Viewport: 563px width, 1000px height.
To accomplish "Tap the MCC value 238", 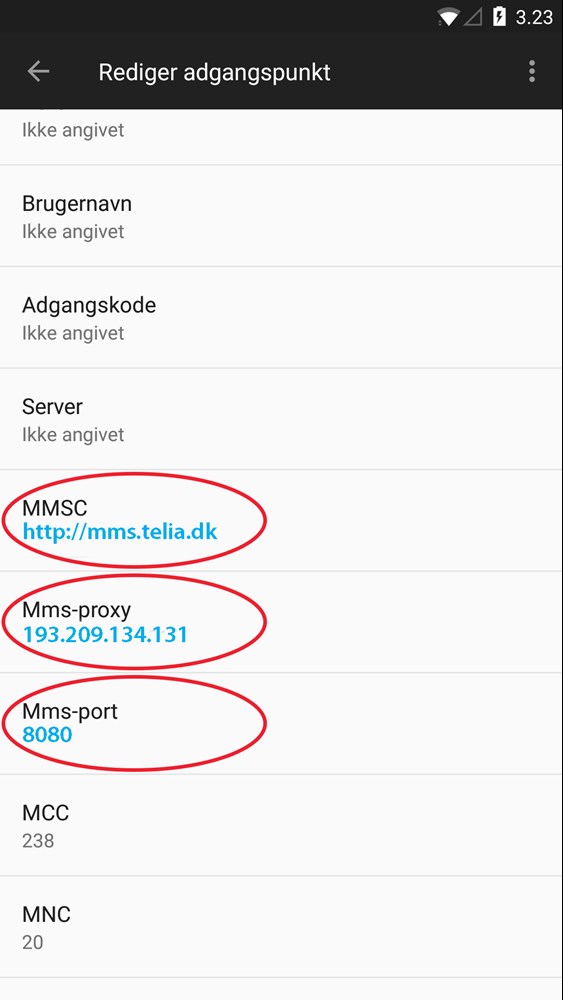I will click(38, 841).
